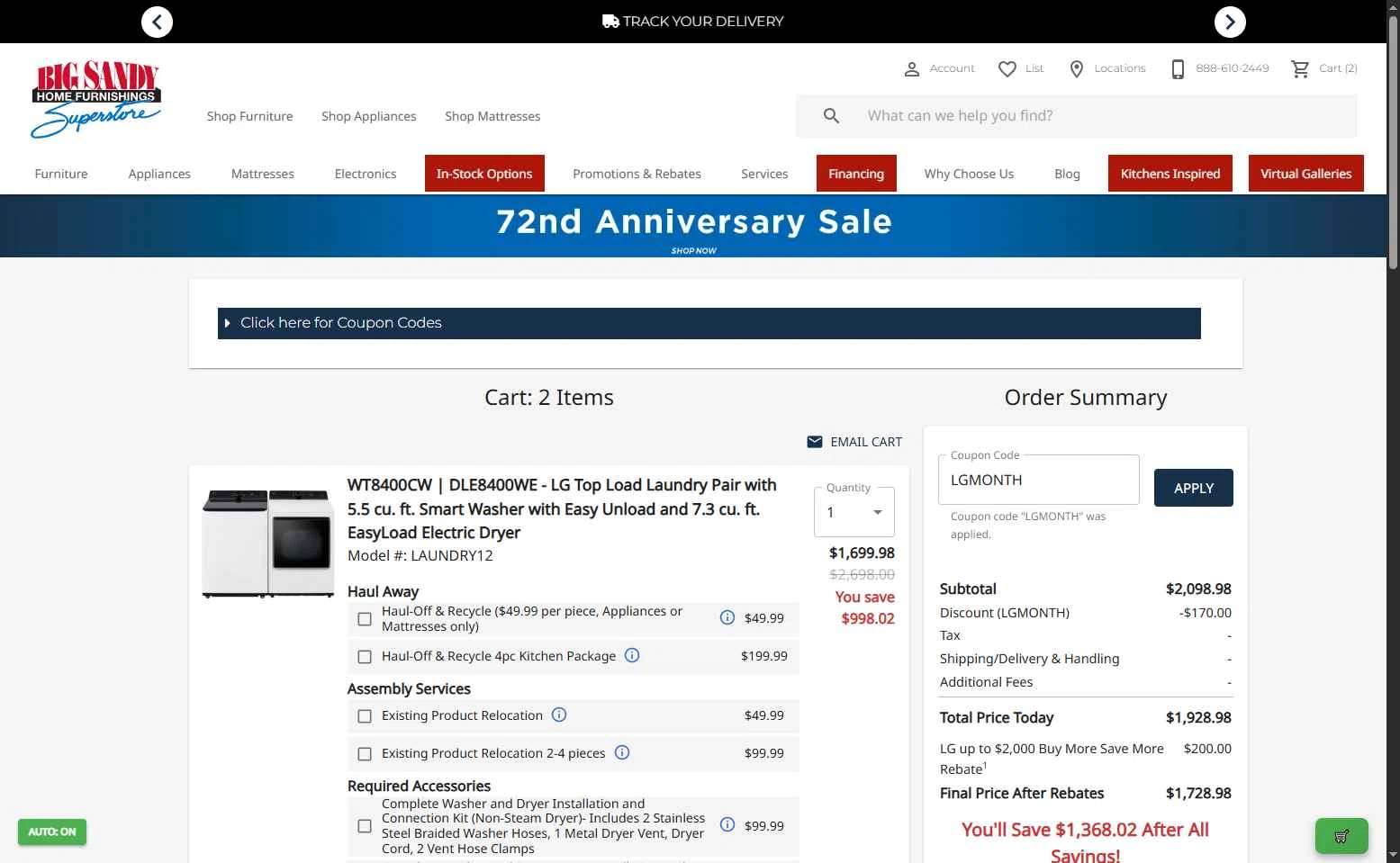Open the Services menu item
This screenshot has height=863, width=1400.
[764, 174]
